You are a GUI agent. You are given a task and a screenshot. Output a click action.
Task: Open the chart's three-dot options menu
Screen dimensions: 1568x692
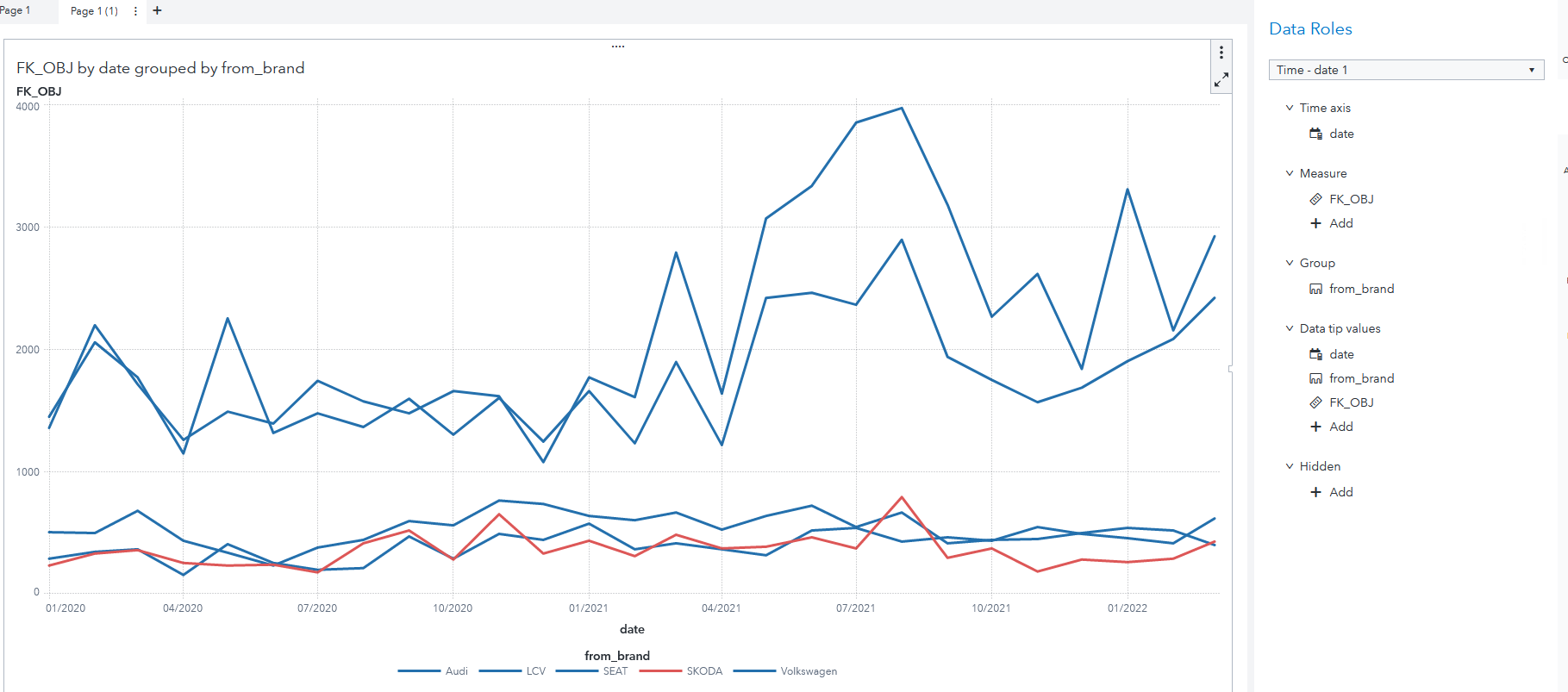click(1221, 53)
